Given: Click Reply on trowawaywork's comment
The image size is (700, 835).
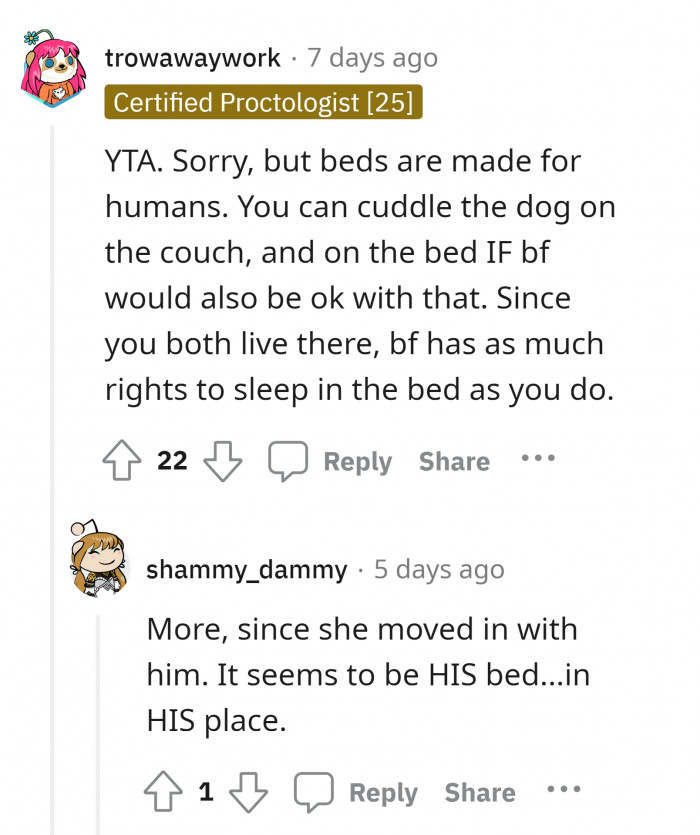Looking at the screenshot, I should 357,461.
